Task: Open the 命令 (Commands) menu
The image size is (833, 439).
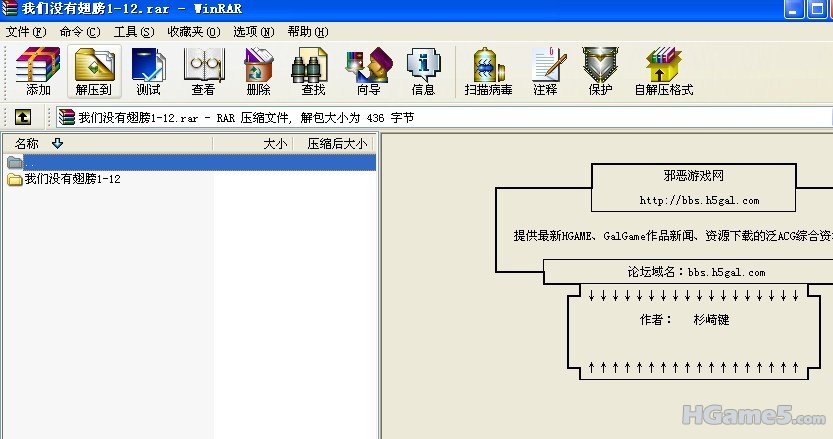Action: [x=80, y=31]
